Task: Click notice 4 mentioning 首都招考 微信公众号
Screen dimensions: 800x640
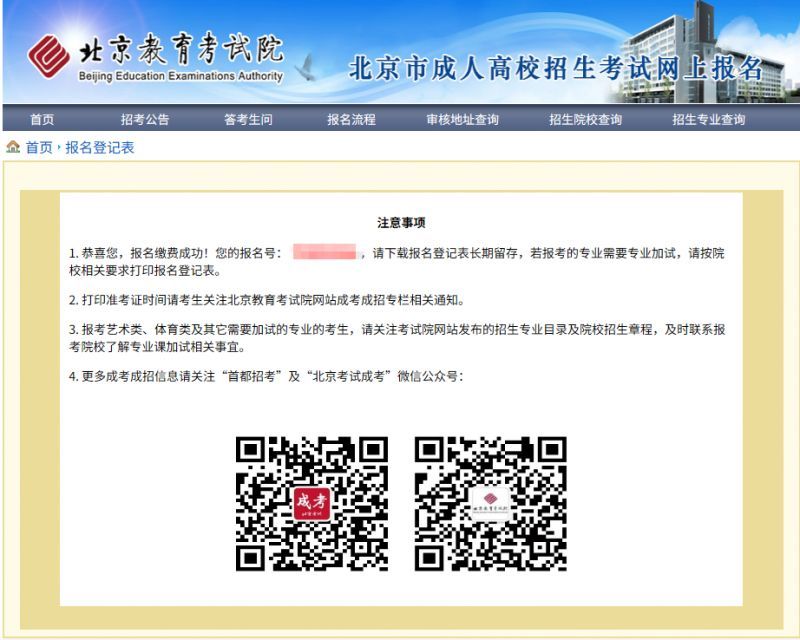Action: [x=266, y=377]
